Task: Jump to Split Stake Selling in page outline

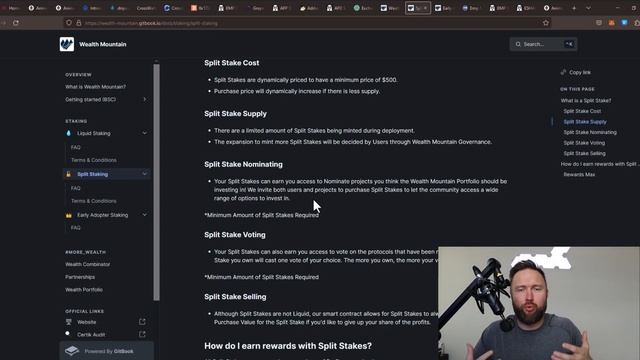Action: coord(584,153)
